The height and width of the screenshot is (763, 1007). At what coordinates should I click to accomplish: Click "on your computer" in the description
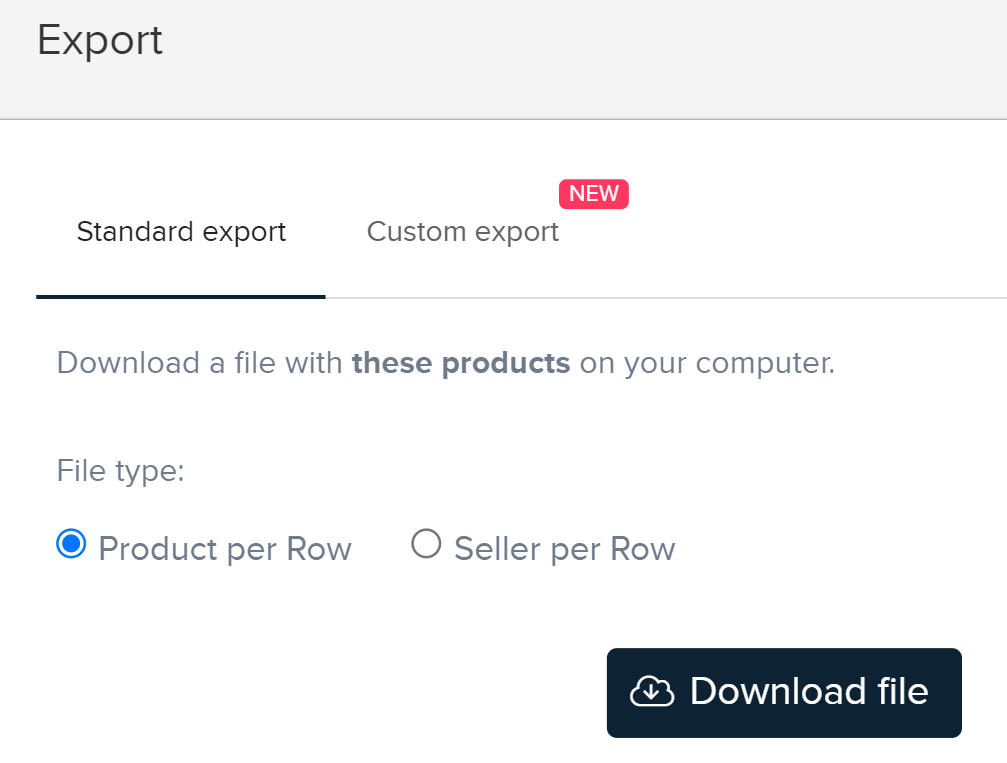(x=706, y=362)
